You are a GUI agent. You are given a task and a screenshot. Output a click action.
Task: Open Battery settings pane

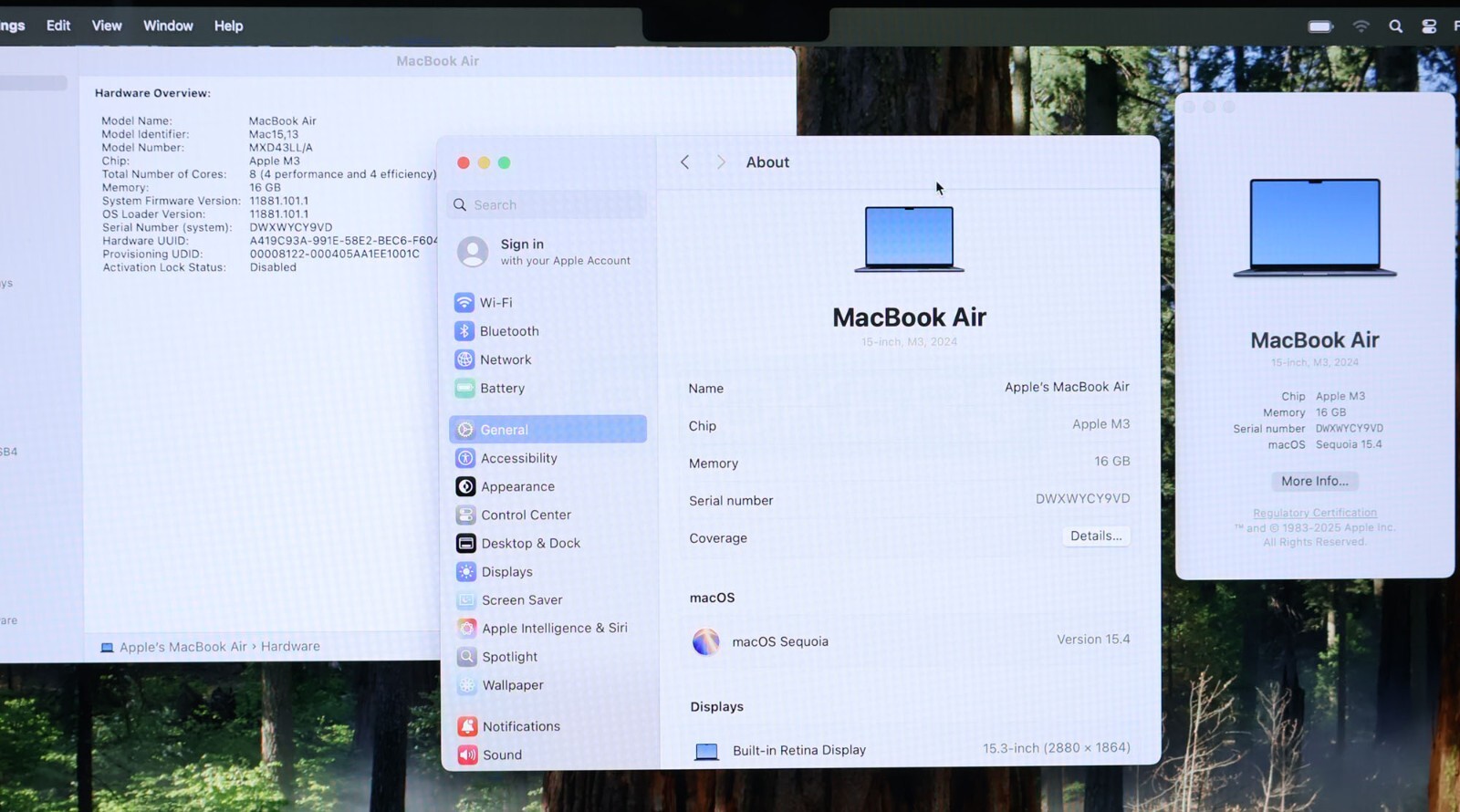[x=490, y=388]
